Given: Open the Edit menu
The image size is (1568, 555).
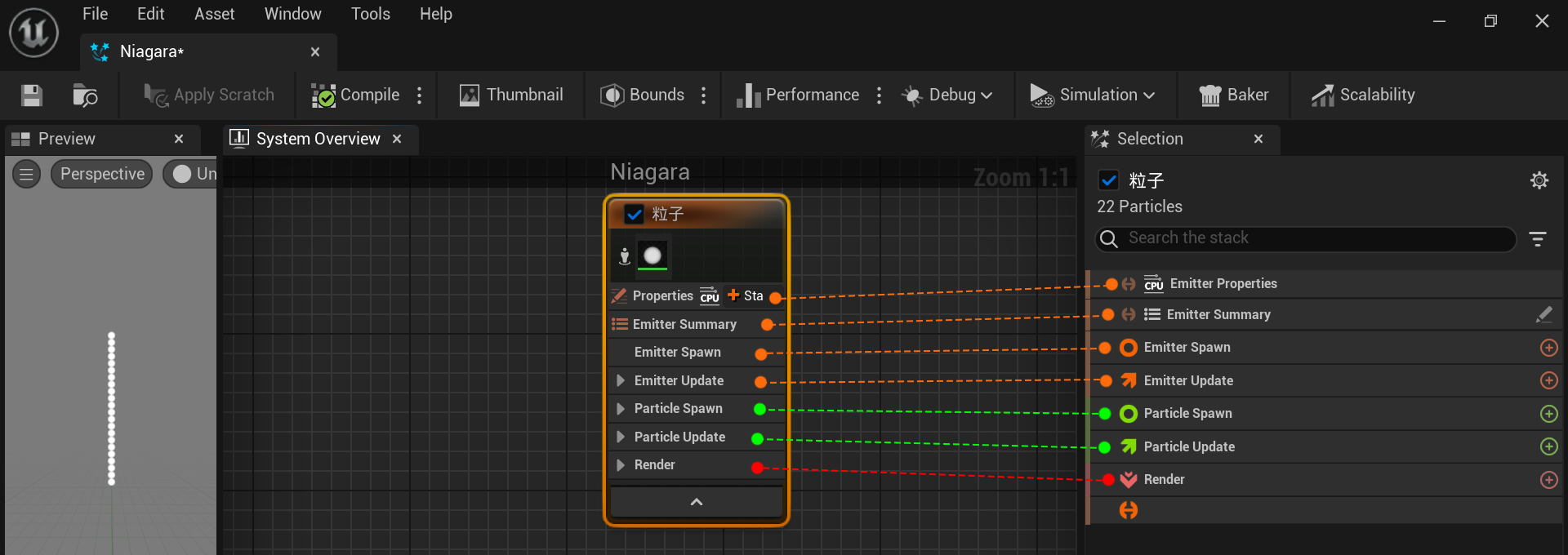Looking at the screenshot, I should point(150,14).
